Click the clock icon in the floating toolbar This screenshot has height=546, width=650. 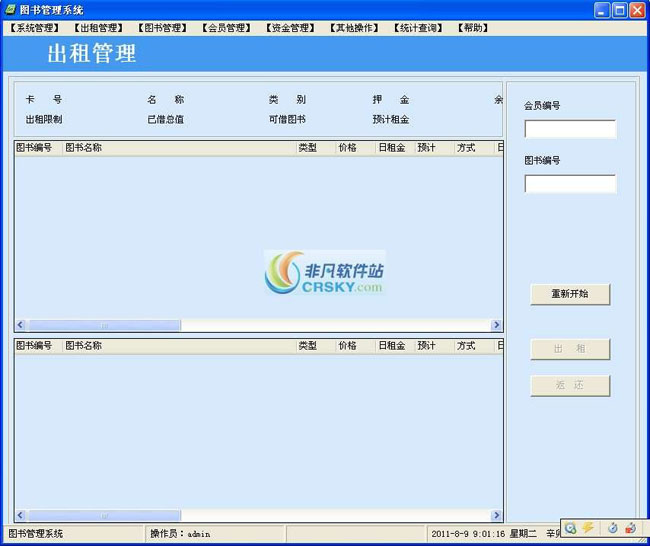pyautogui.click(x=571, y=528)
